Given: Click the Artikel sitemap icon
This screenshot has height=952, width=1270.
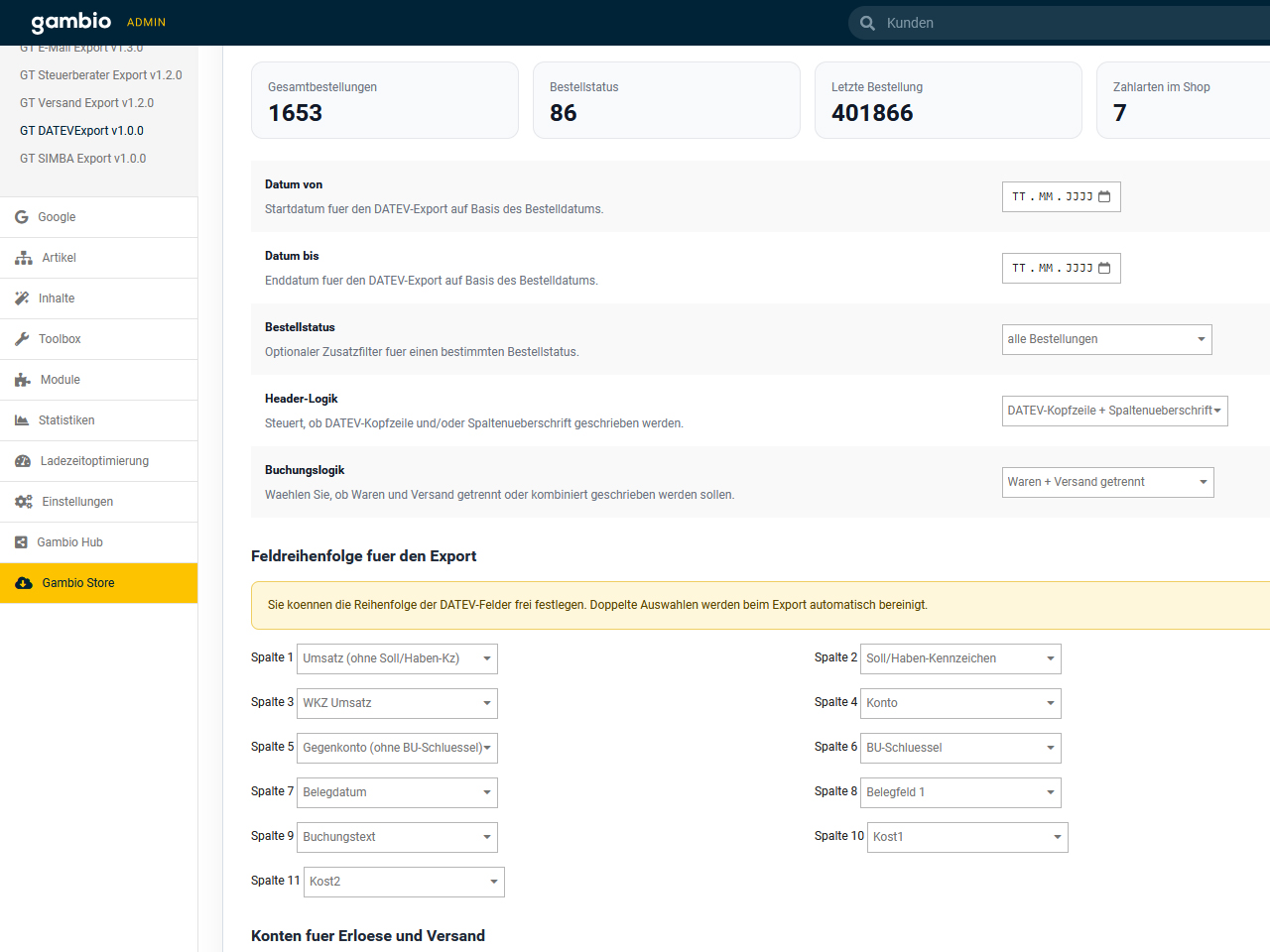Looking at the screenshot, I should coord(24,258).
